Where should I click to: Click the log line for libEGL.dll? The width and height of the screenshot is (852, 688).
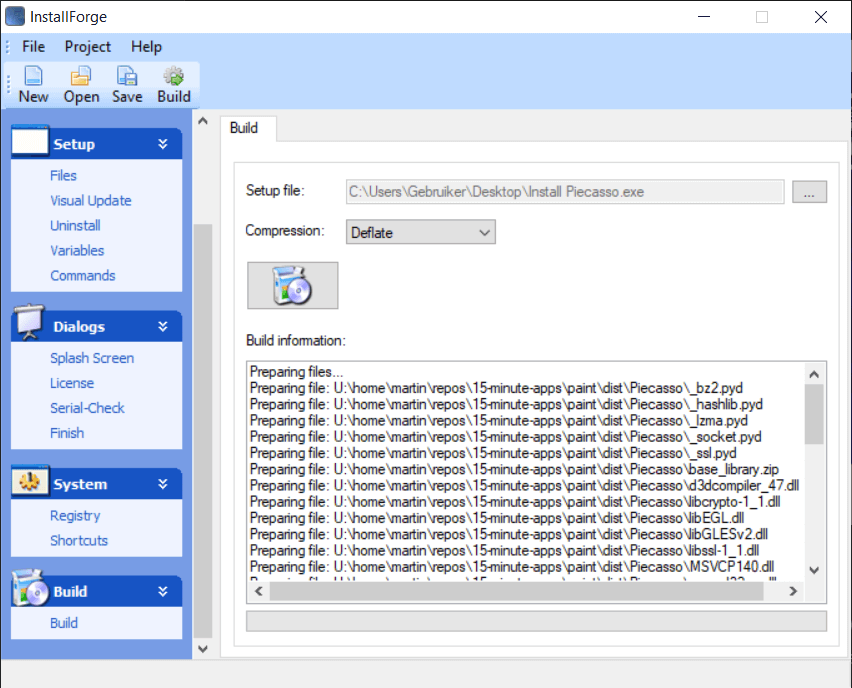[497, 518]
